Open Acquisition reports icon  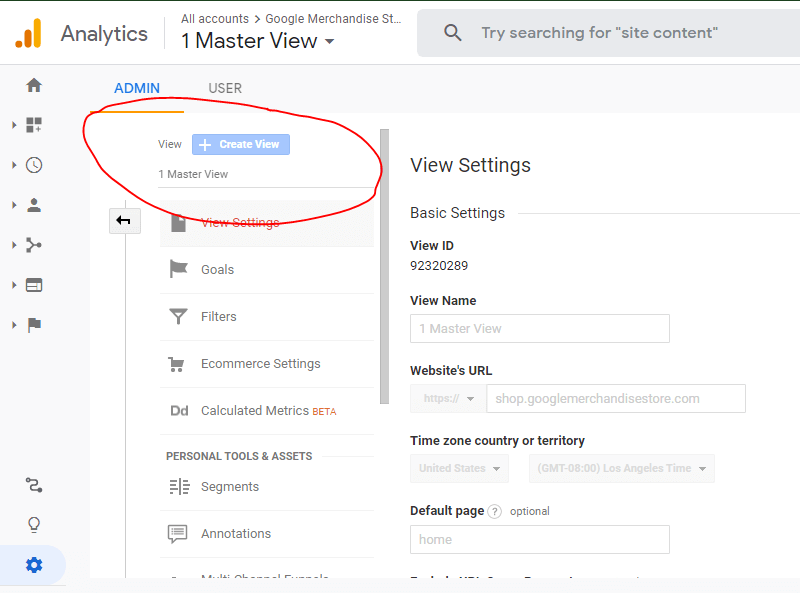(x=34, y=245)
